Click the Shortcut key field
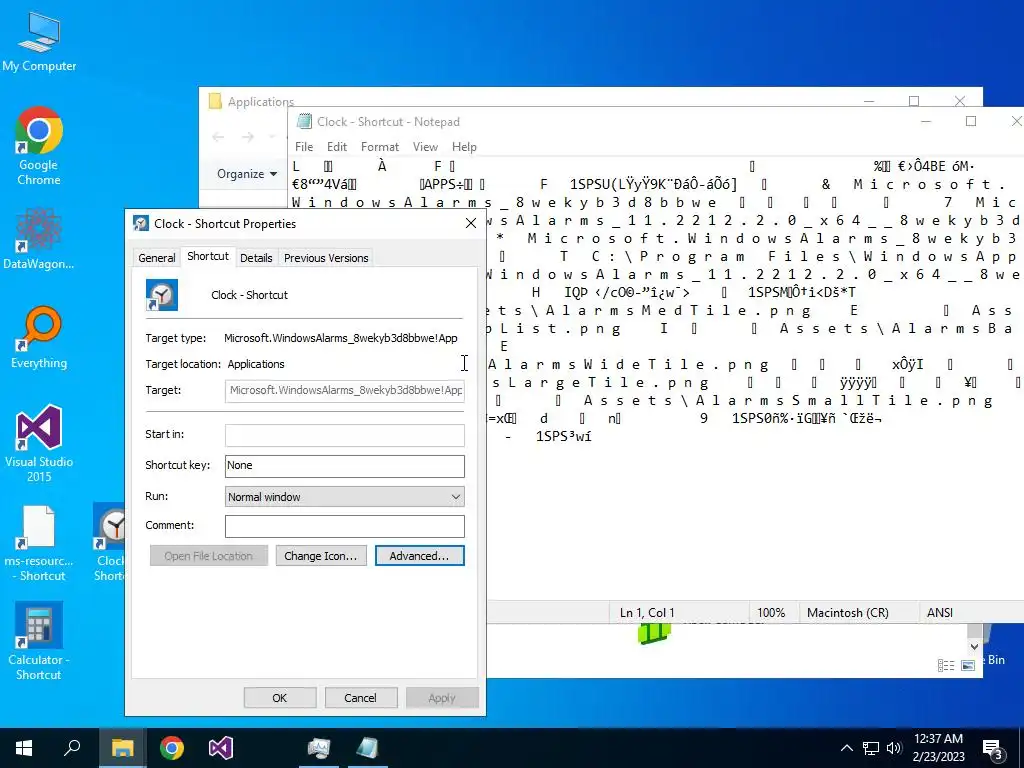The height and width of the screenshot is (768, 1024). [345, 466]
